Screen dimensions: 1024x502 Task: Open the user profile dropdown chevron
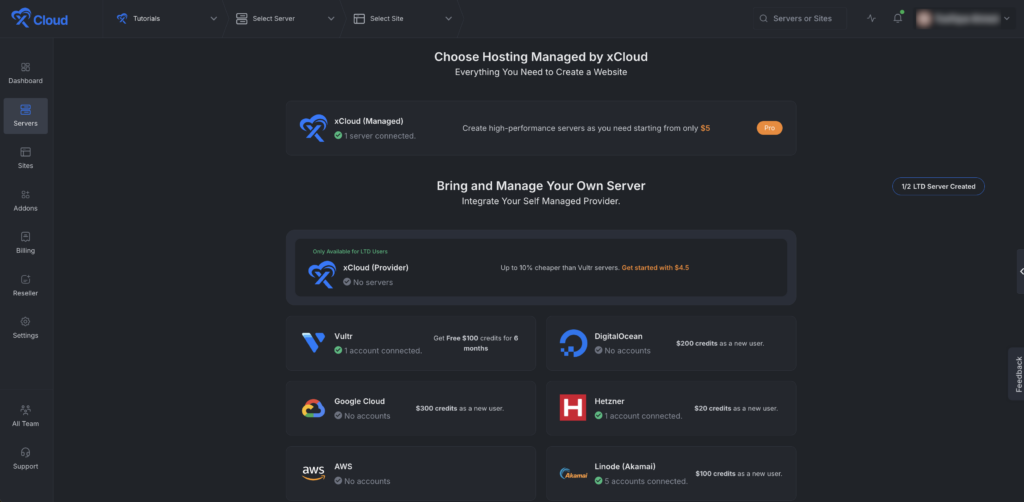[x=1006, y=19]
